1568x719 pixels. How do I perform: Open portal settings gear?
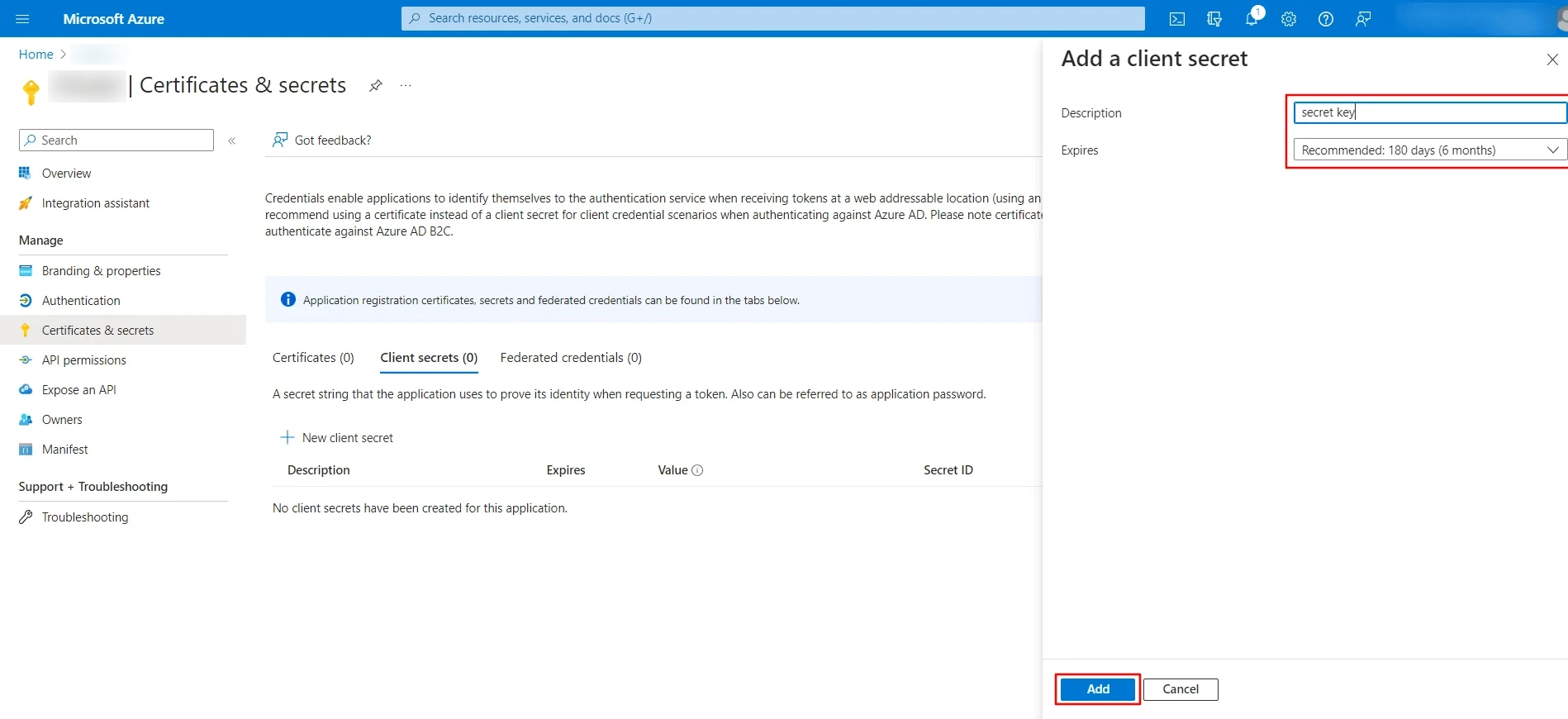(1289, 19)
